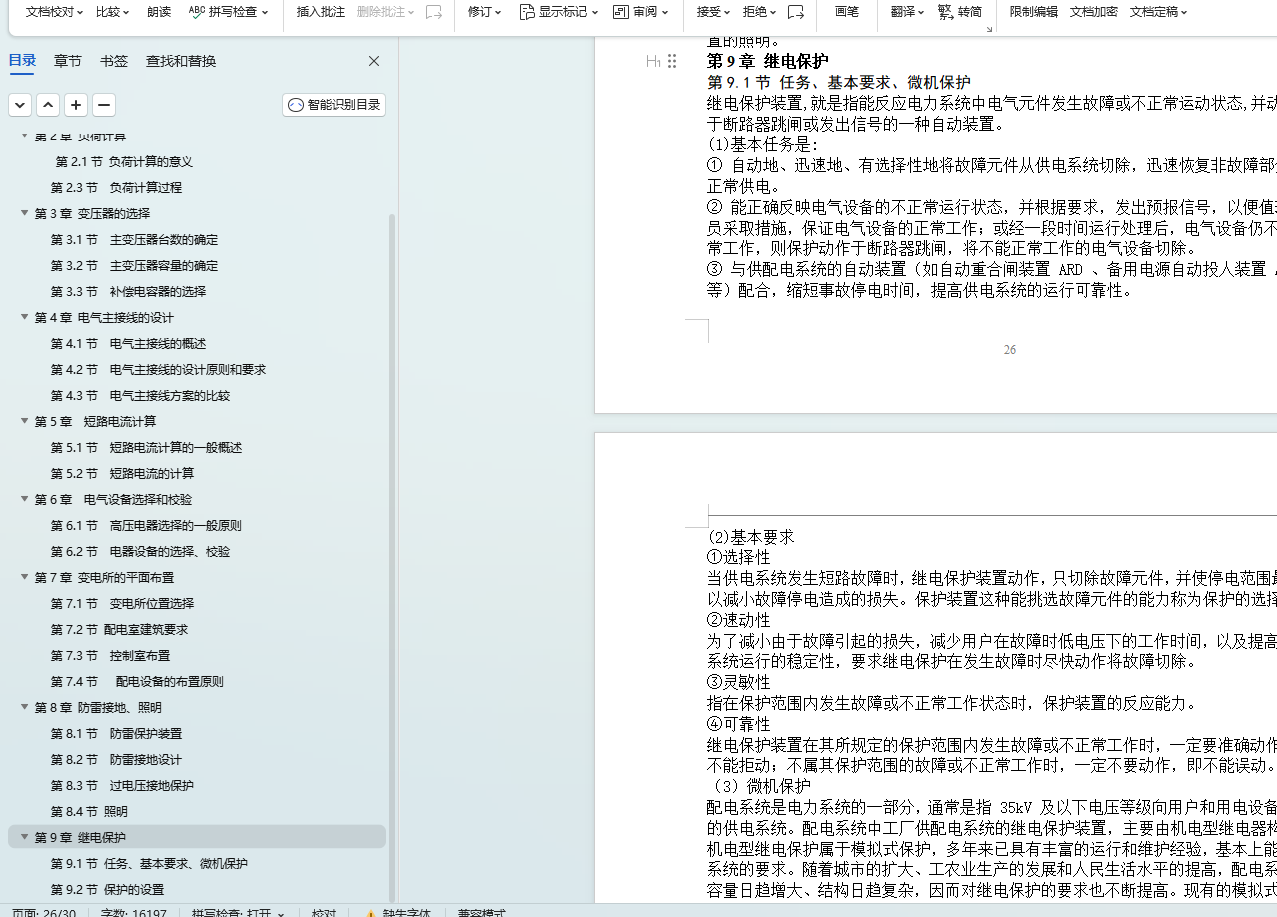The width and height of the screenshot is (1277, 917).
Task: Go to 第8.3节 过电压接地保护
Action: (x=122, y=785)
